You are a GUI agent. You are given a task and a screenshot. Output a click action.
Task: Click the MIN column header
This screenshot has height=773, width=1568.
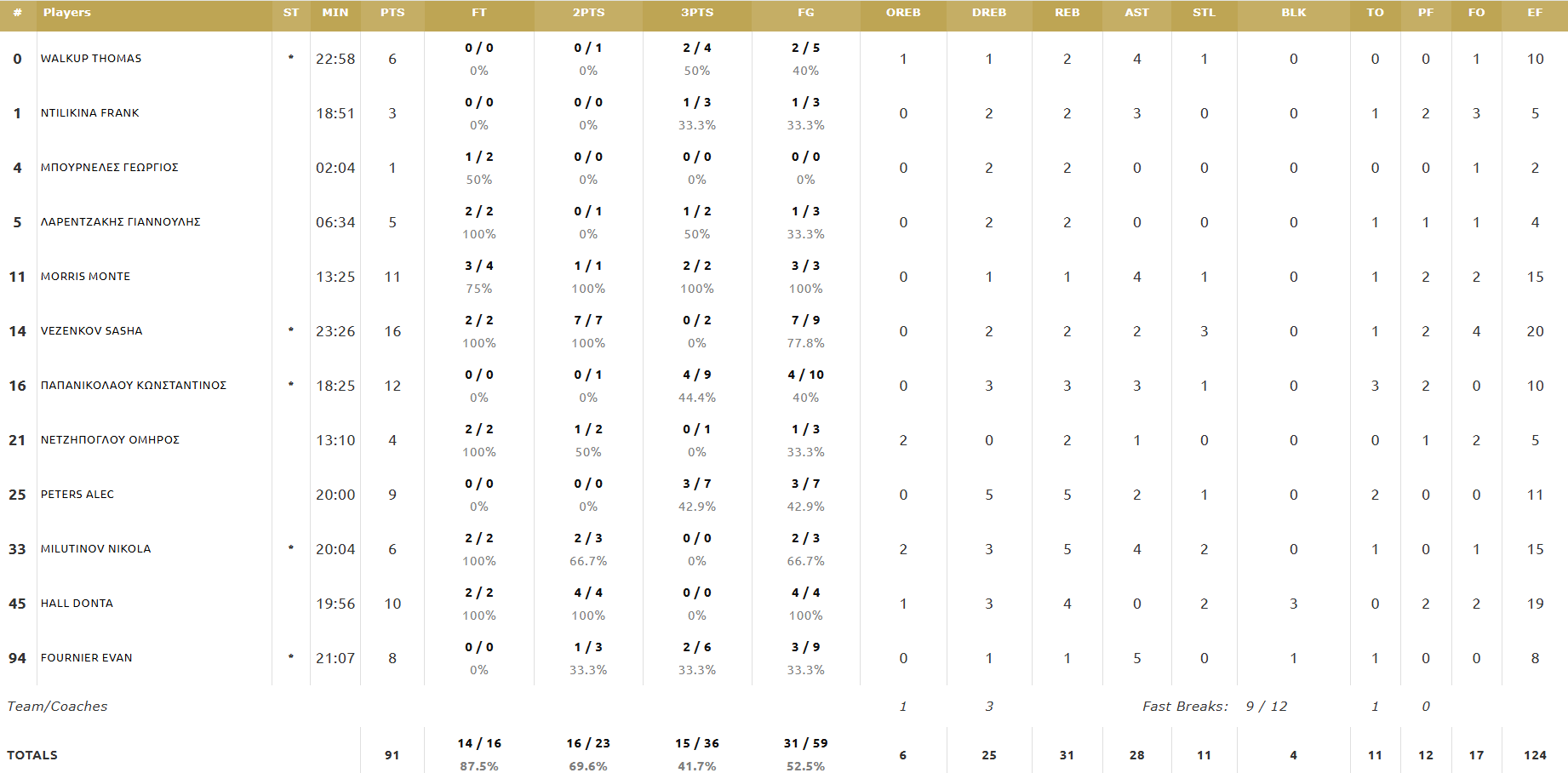(335, 13)
